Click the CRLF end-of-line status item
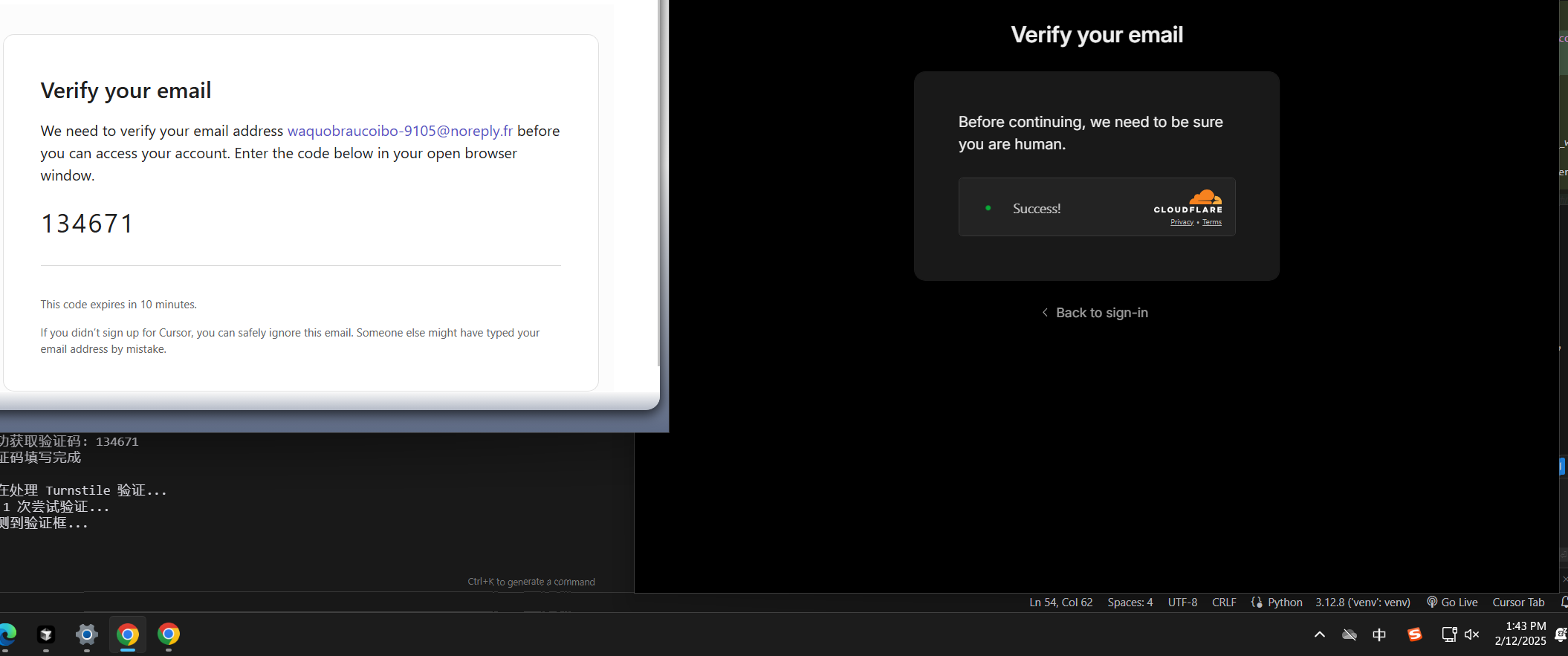This screenshot has height=656, width=1568. [x=1224, y=603]
